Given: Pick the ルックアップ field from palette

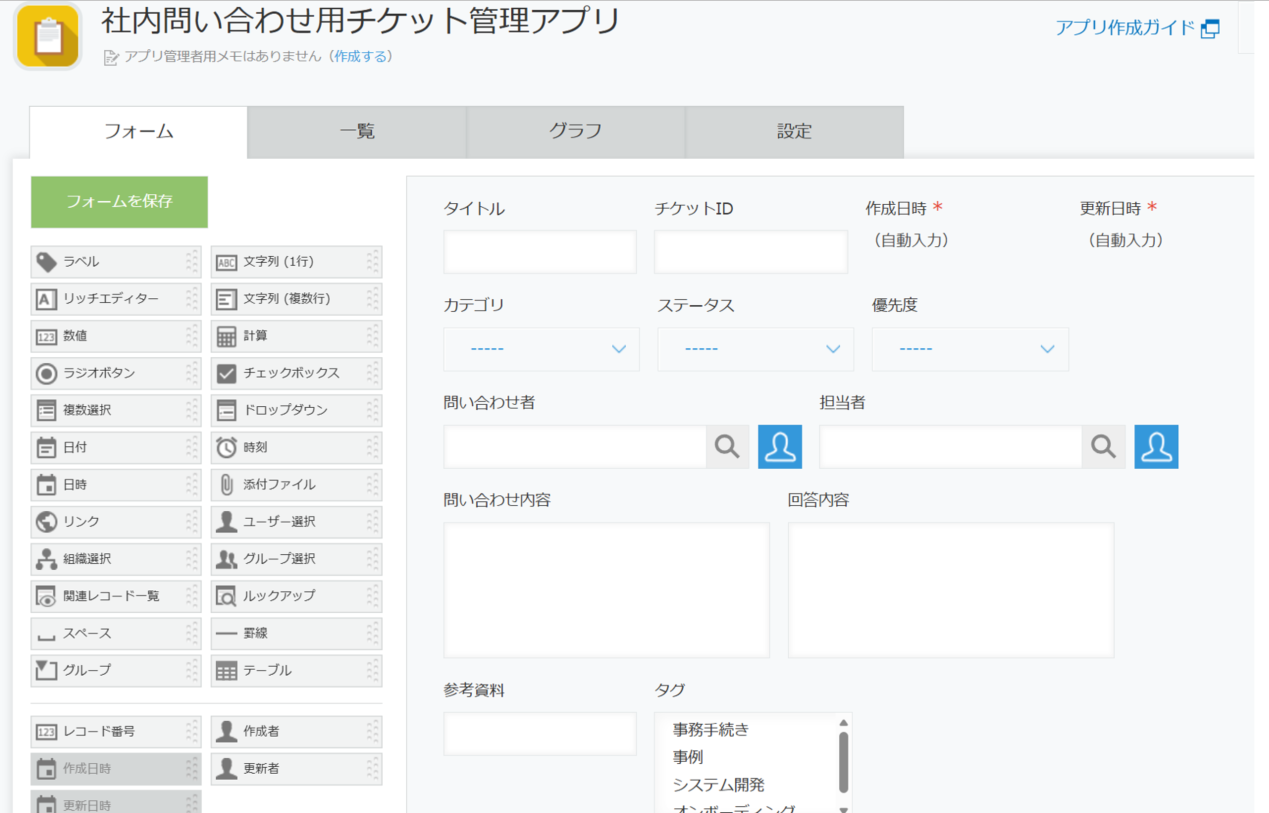Looking at the screenshot, I should [296, 596].
